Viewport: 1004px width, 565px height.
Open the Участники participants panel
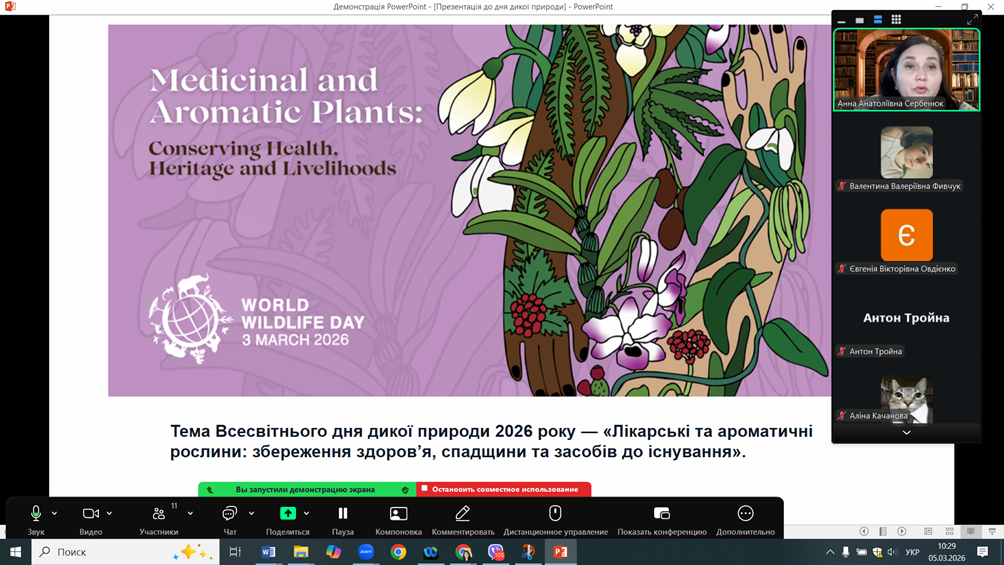tap(158, 514)
